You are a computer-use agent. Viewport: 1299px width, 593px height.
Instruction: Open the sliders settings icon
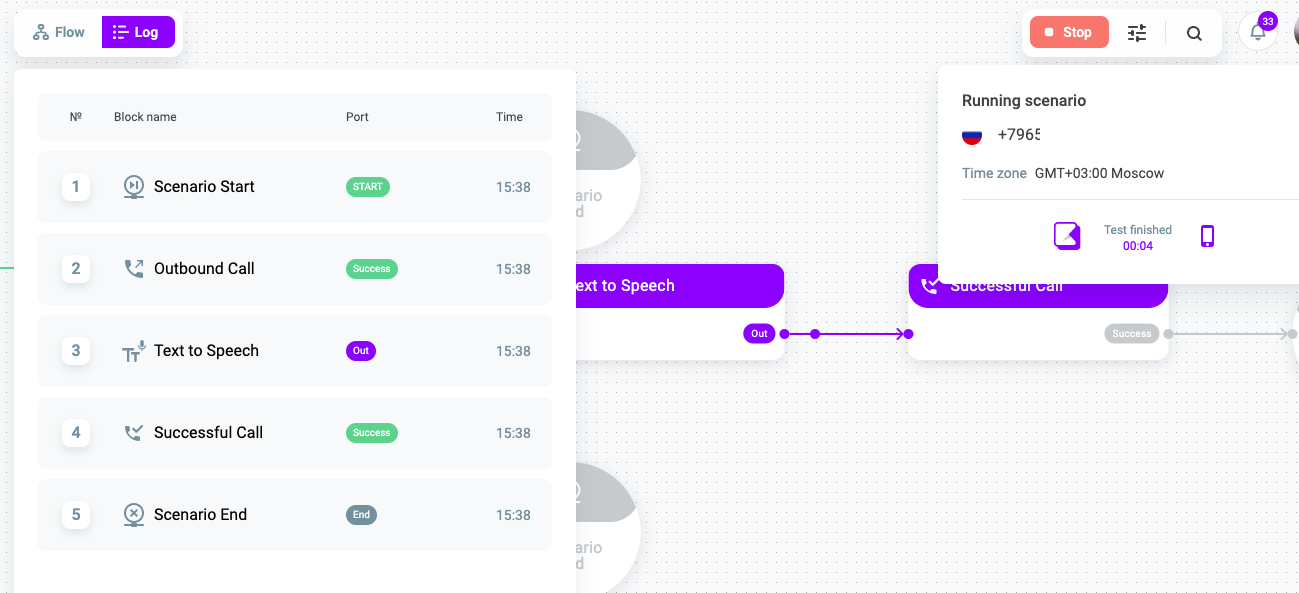pos(1137,33)
